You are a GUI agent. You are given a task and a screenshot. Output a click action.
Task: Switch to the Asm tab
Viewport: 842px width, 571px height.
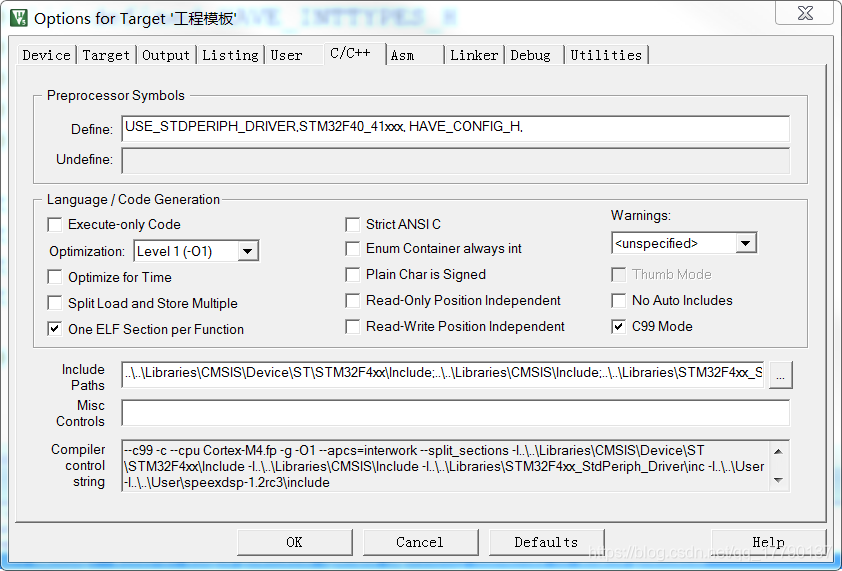click(415, 55)
